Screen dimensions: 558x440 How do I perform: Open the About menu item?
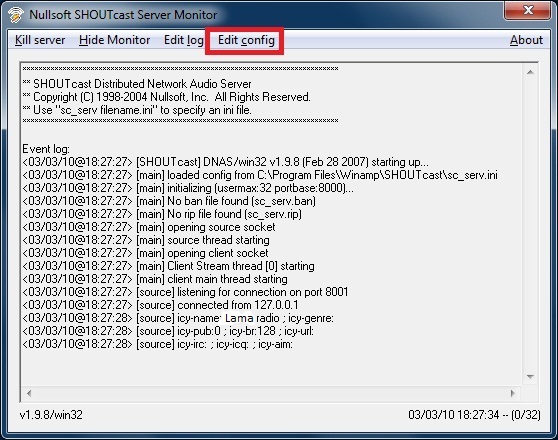click(526, 40)
